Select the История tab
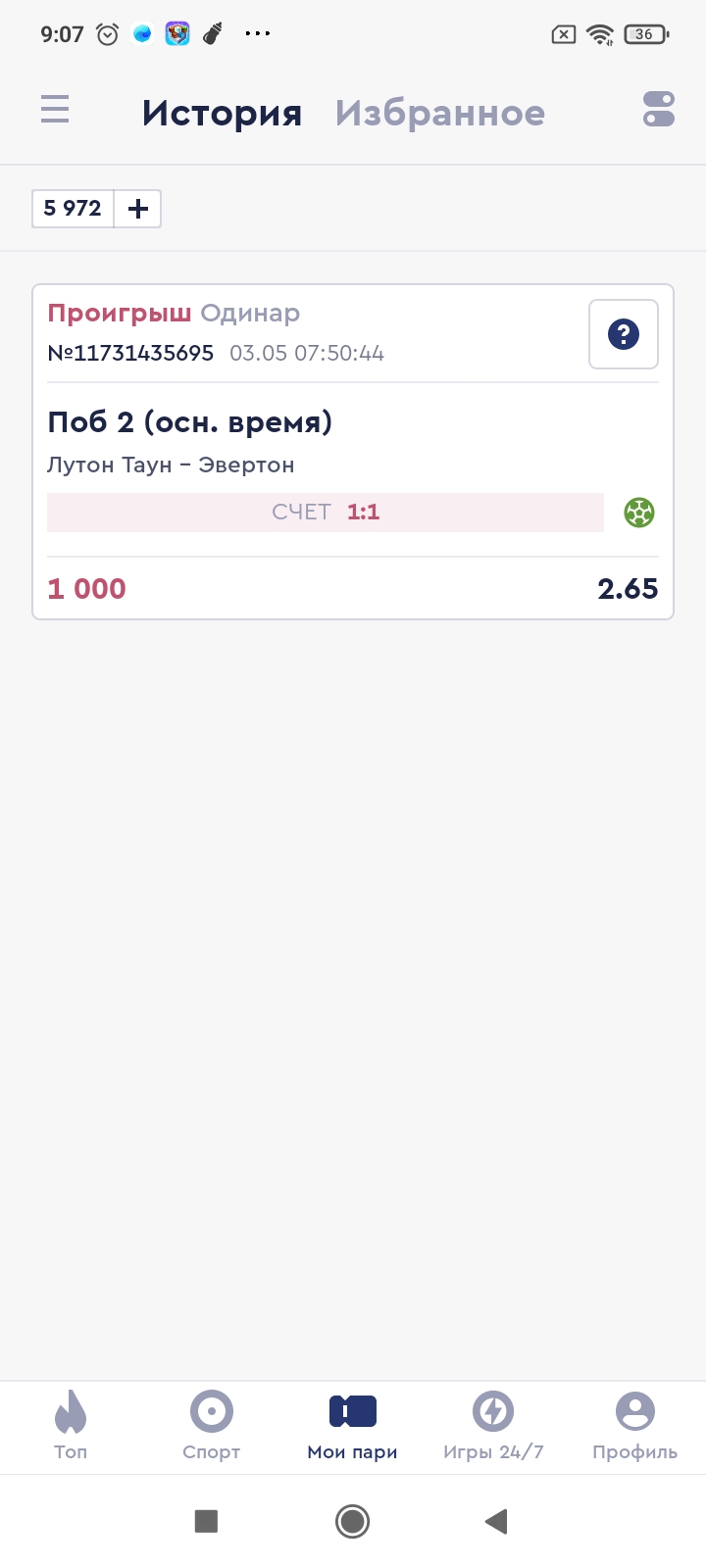This screenshot has width=706, height=1568. [222, 113]
